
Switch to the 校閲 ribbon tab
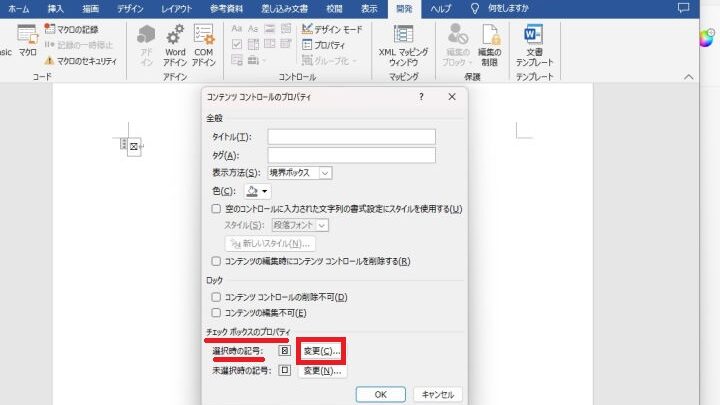point(335,8)
